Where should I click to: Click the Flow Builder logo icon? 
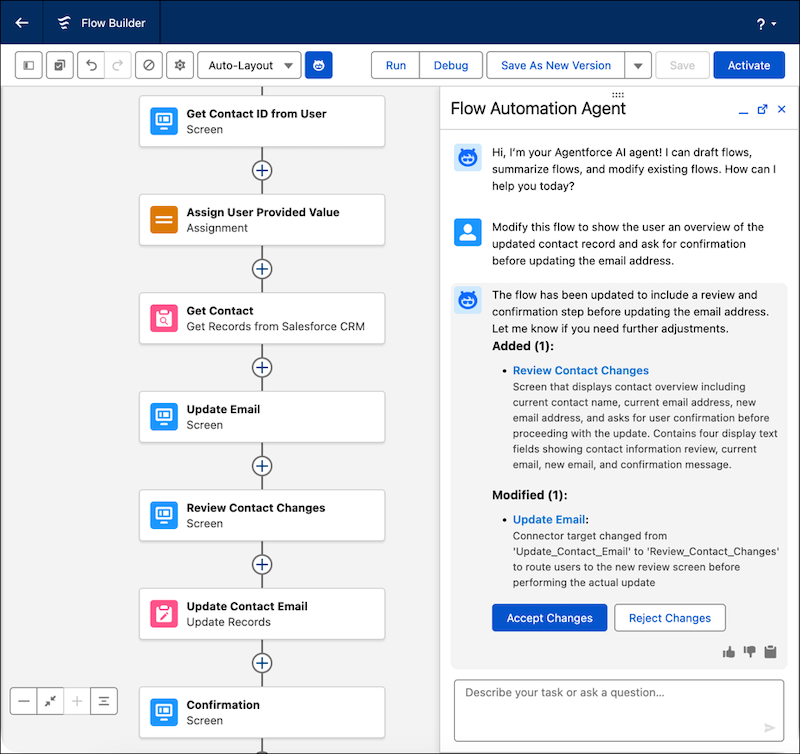tap(64, 22)
